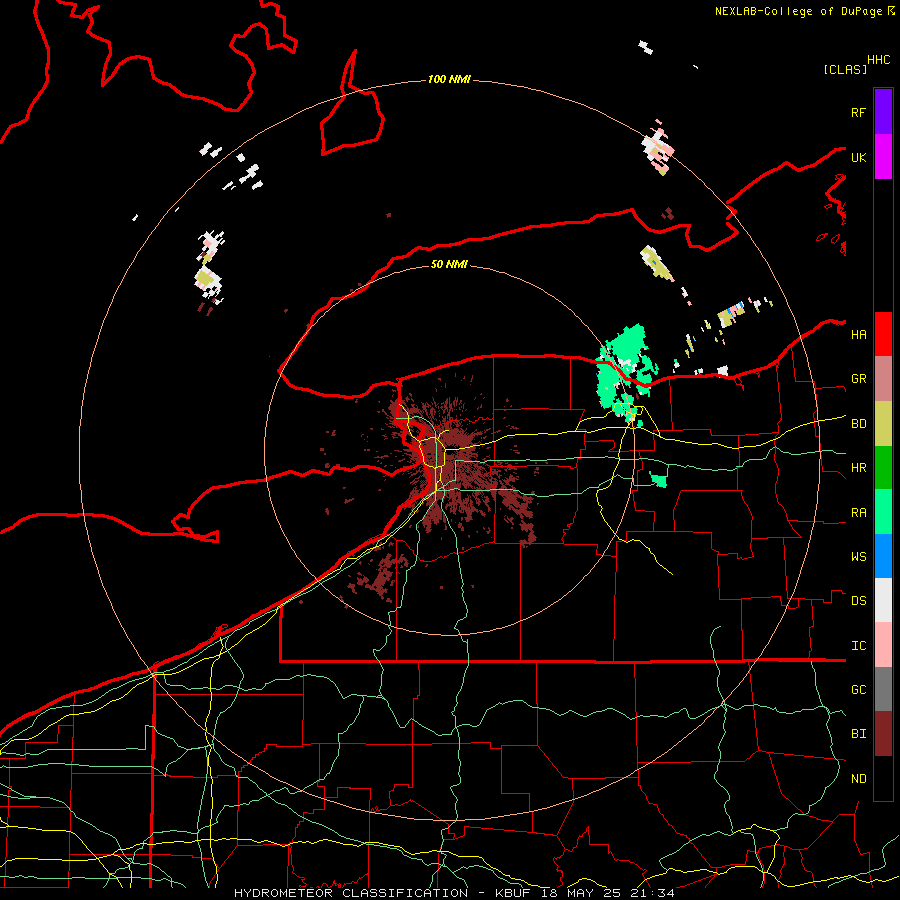Image resolution: width=900 pixels, height=900 pixels.
Task: Click the BI legend label
Action: [x=858, y=734]
